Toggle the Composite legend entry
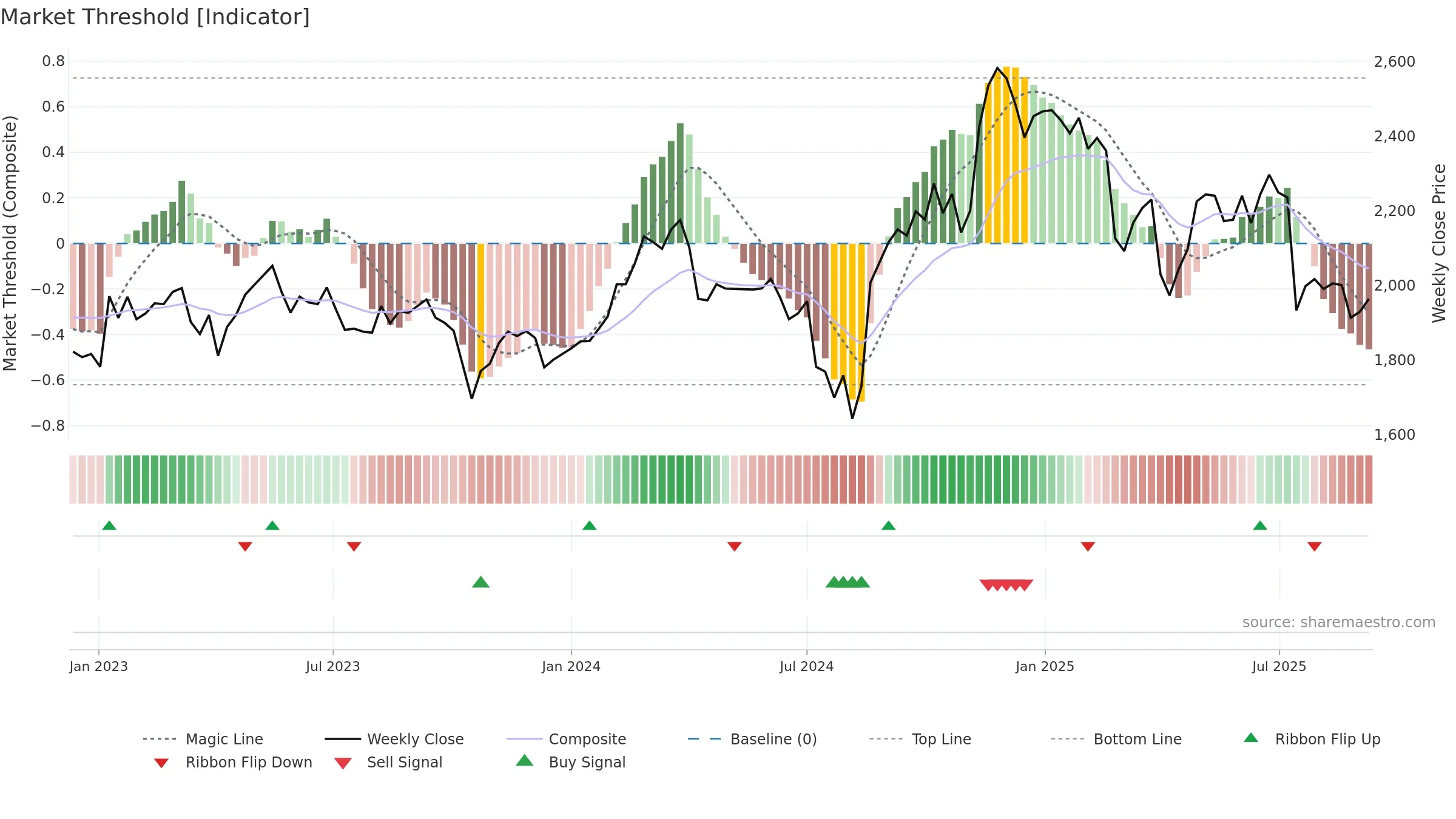 (x=566, y=739)
